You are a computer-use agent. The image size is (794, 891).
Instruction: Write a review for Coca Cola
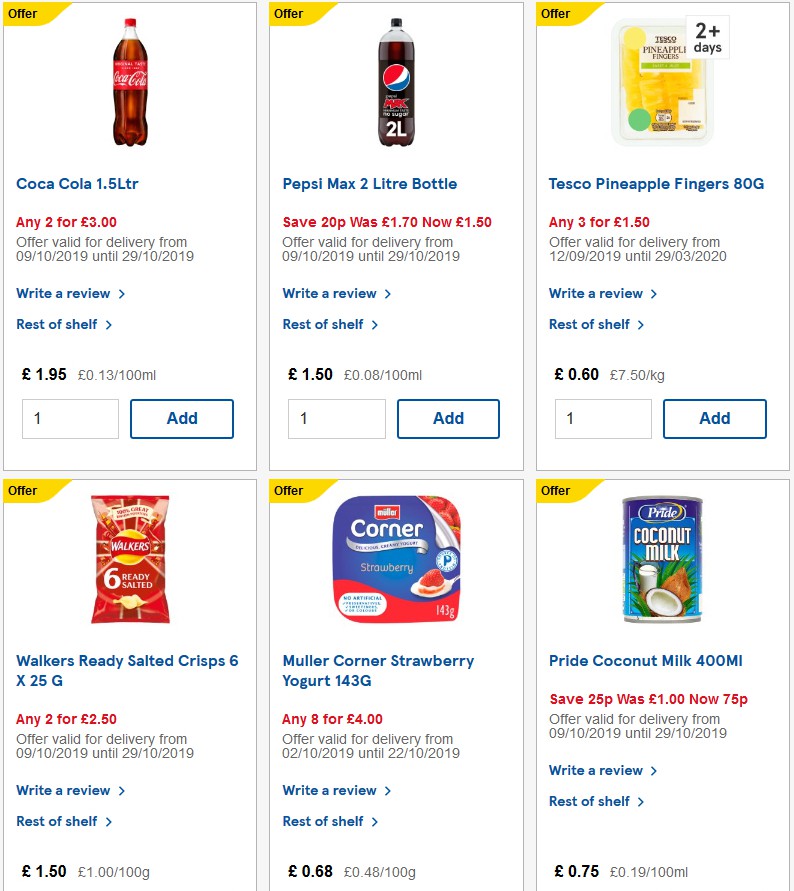tap(64, 293)
